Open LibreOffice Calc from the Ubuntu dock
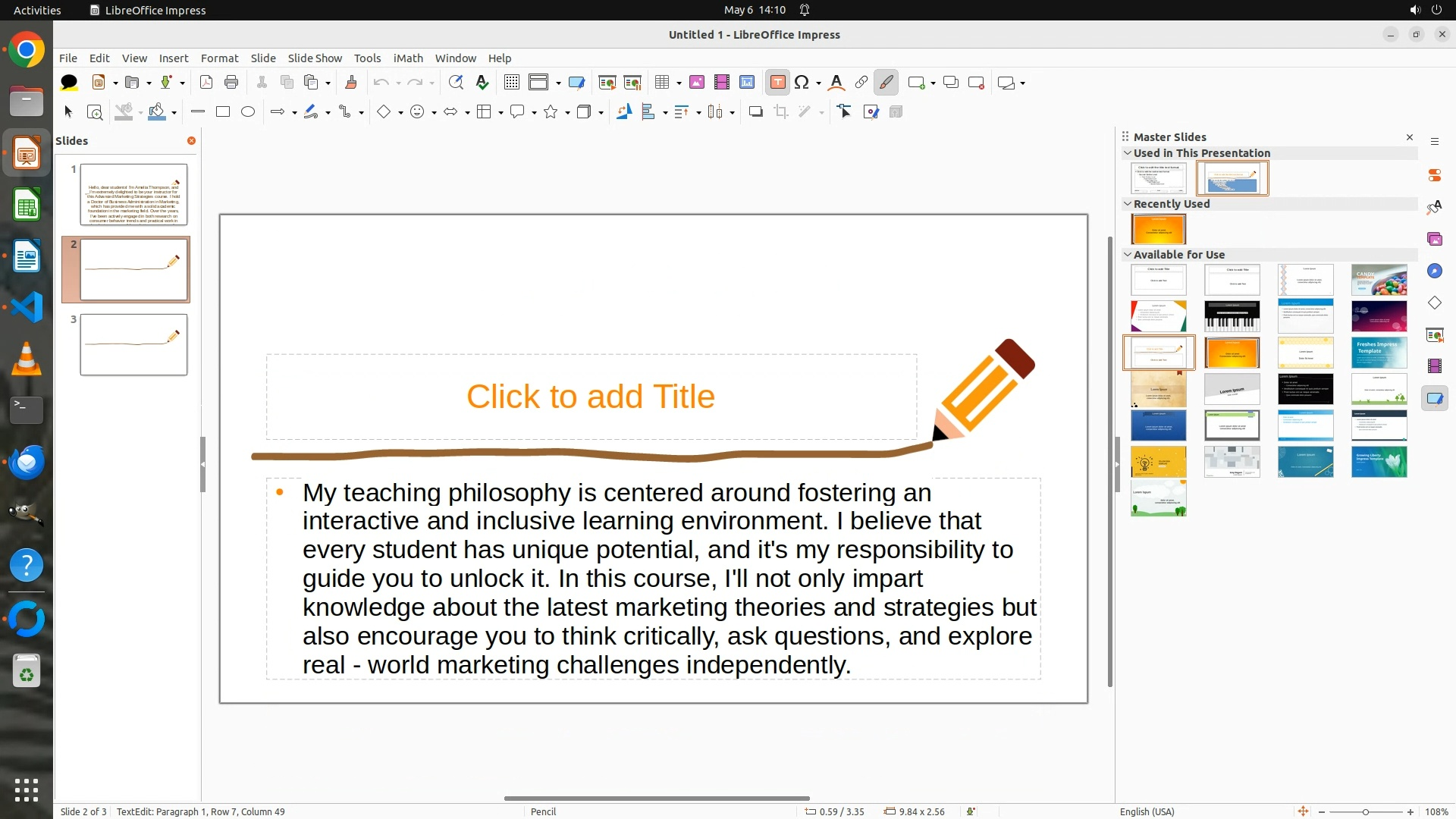 [x=27, y=206]
